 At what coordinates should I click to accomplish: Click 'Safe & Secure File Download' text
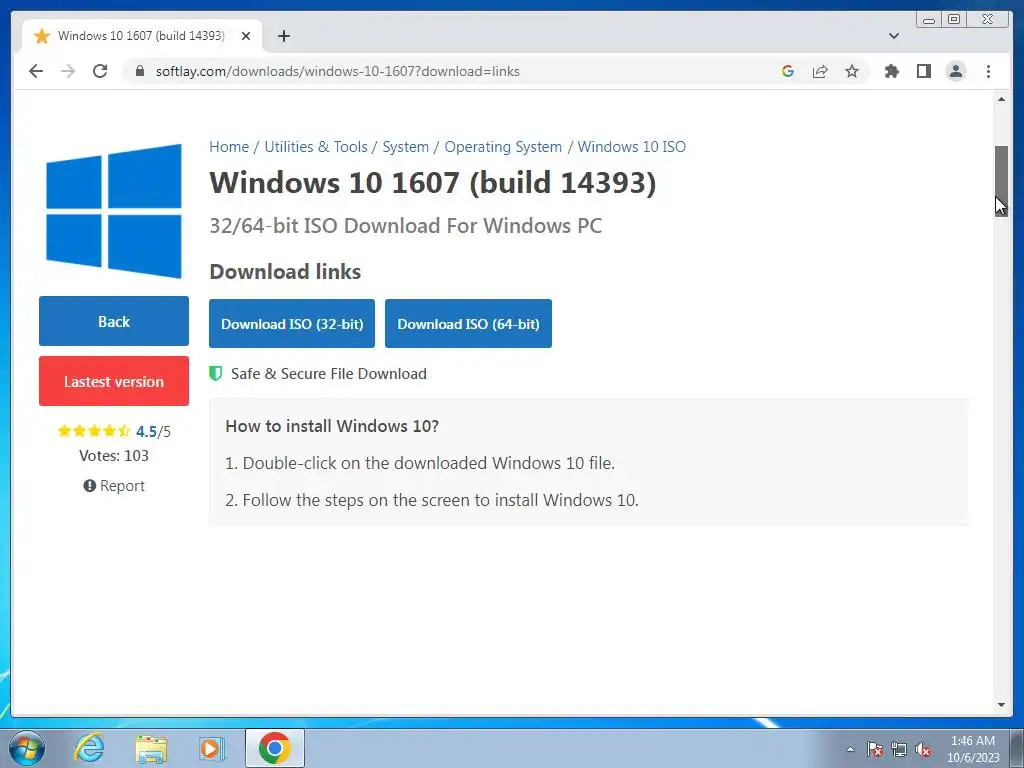[328, 374]
